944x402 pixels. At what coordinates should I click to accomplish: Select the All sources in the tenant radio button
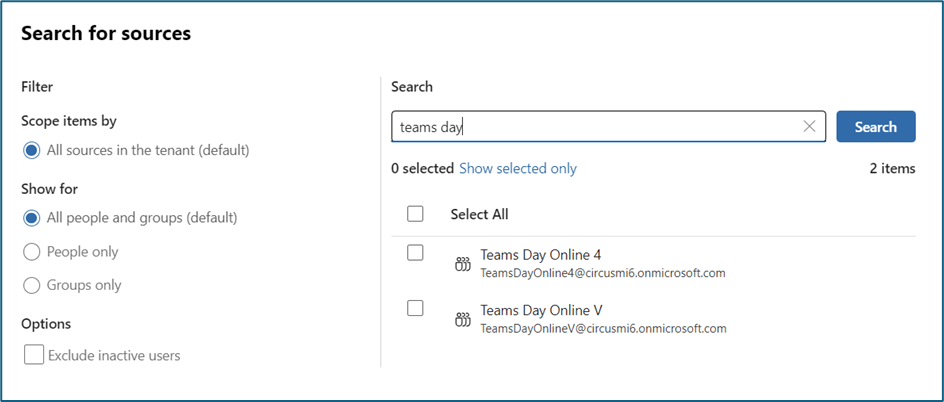[32, 150]
